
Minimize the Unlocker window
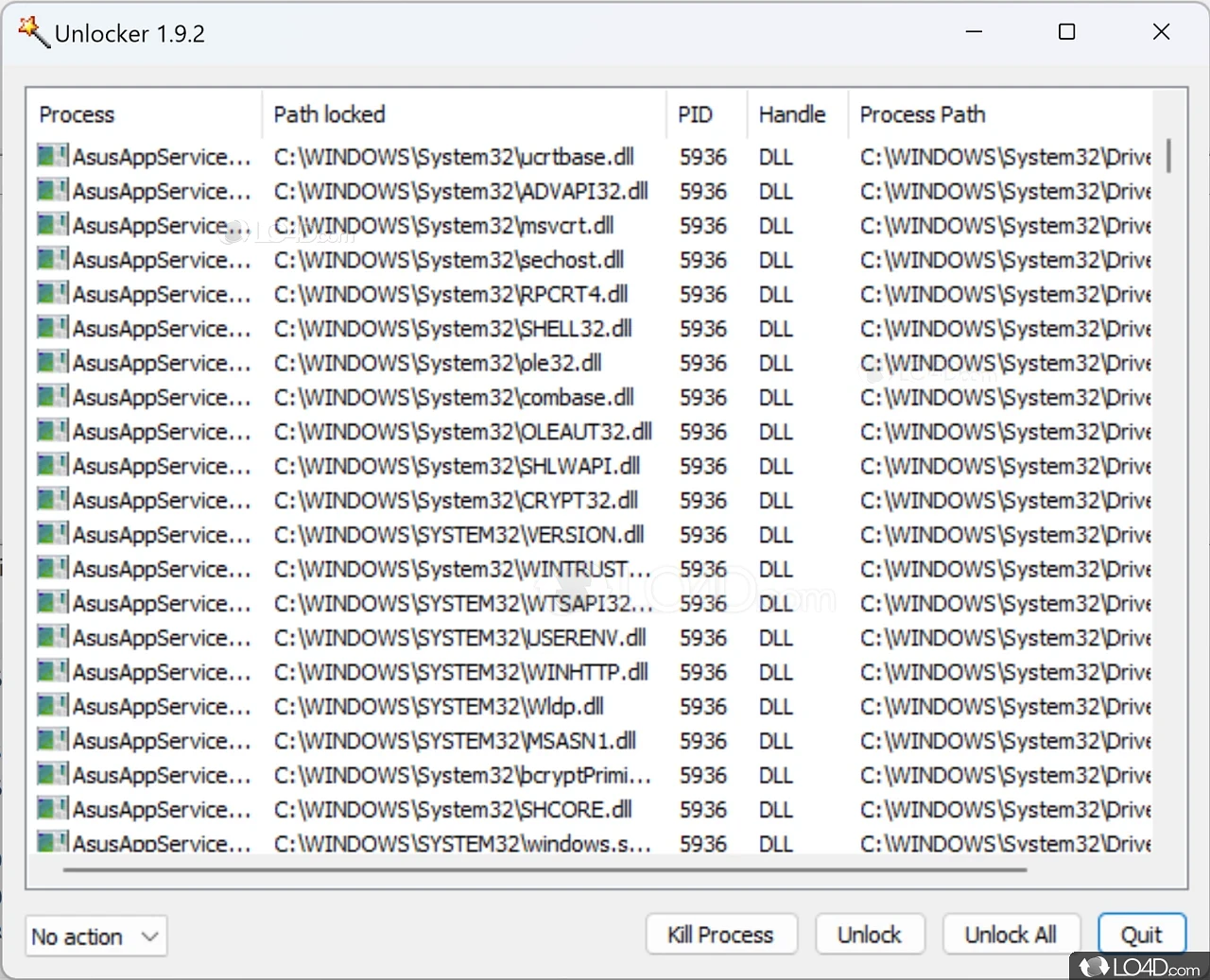click(x=974, y=32)
